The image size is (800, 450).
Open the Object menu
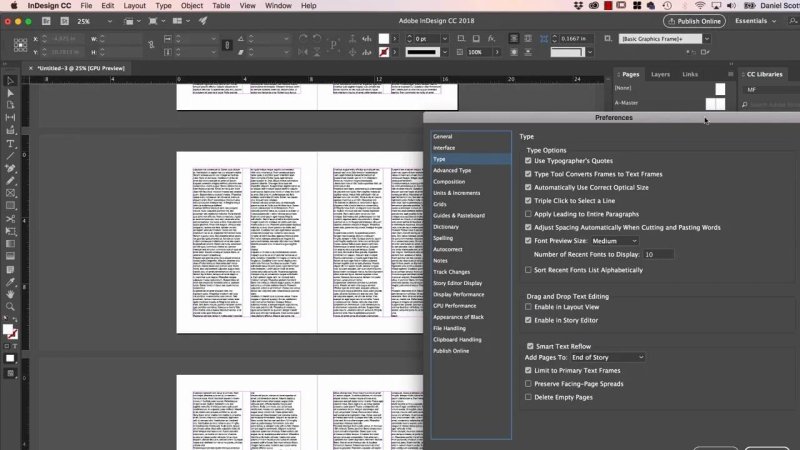click(x=192, y=6)
